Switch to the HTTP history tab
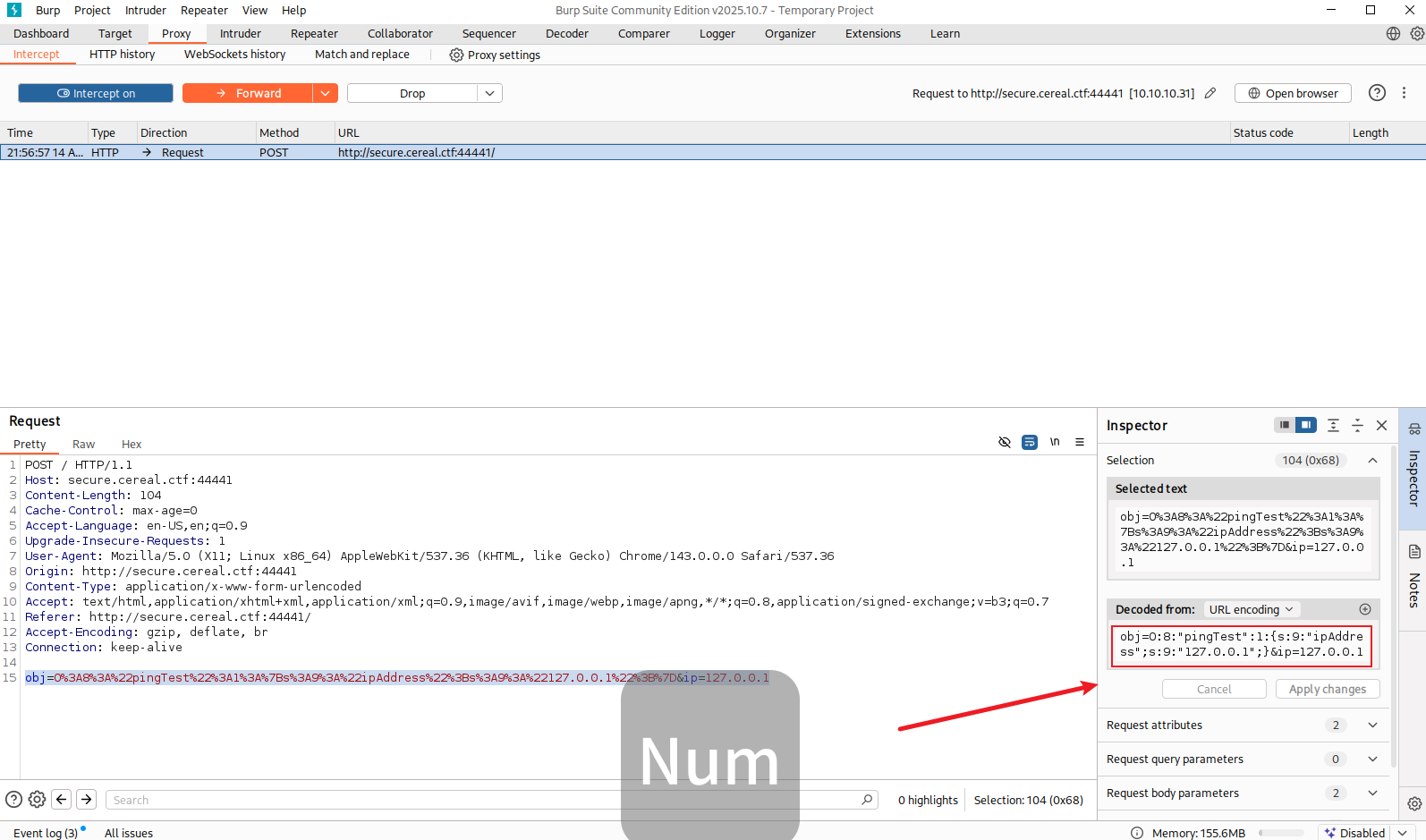The height and width of the screenshot is (840, 1426). click(122, 55)
